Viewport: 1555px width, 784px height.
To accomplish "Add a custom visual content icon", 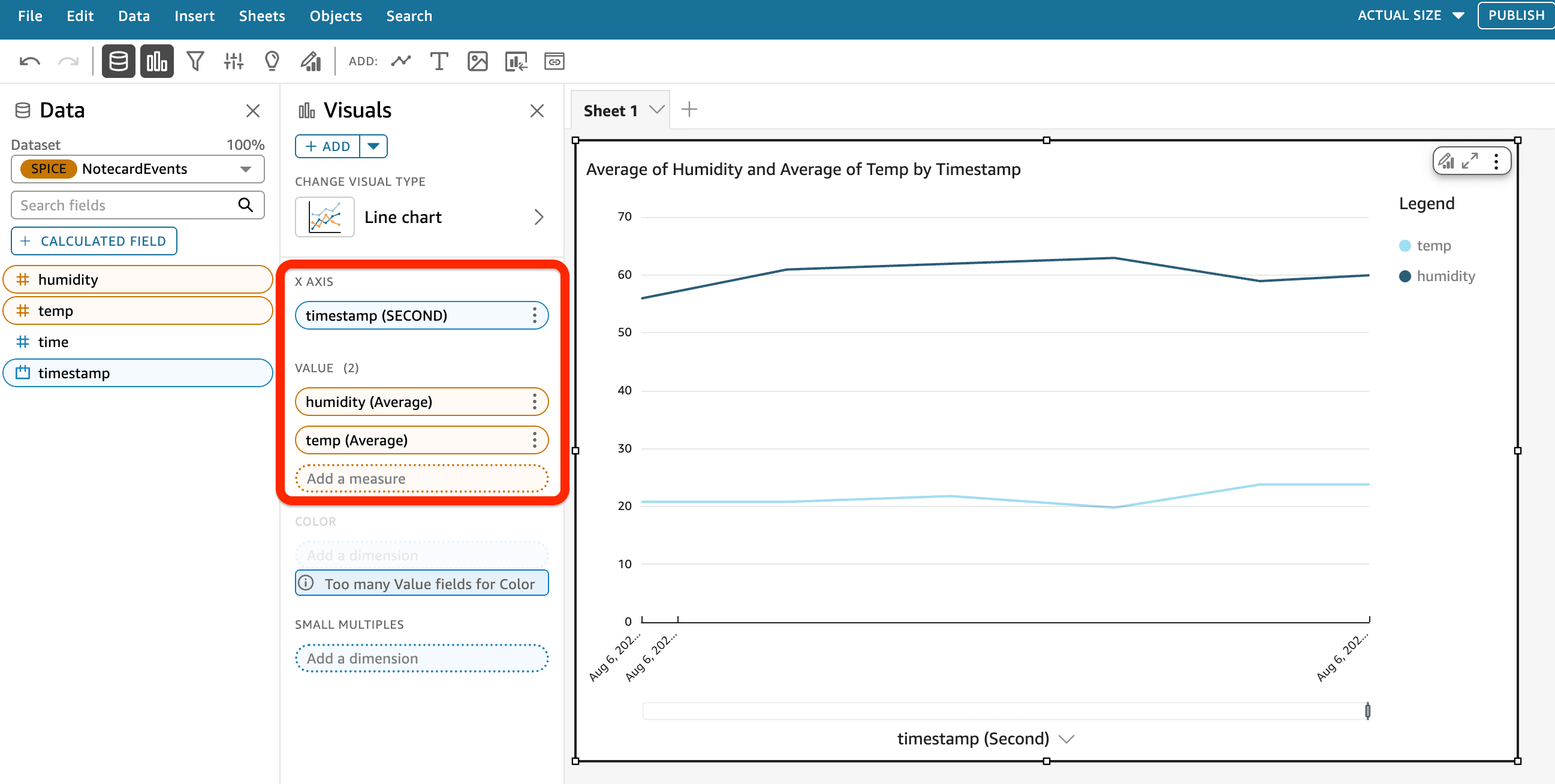I will click(516, 61).
